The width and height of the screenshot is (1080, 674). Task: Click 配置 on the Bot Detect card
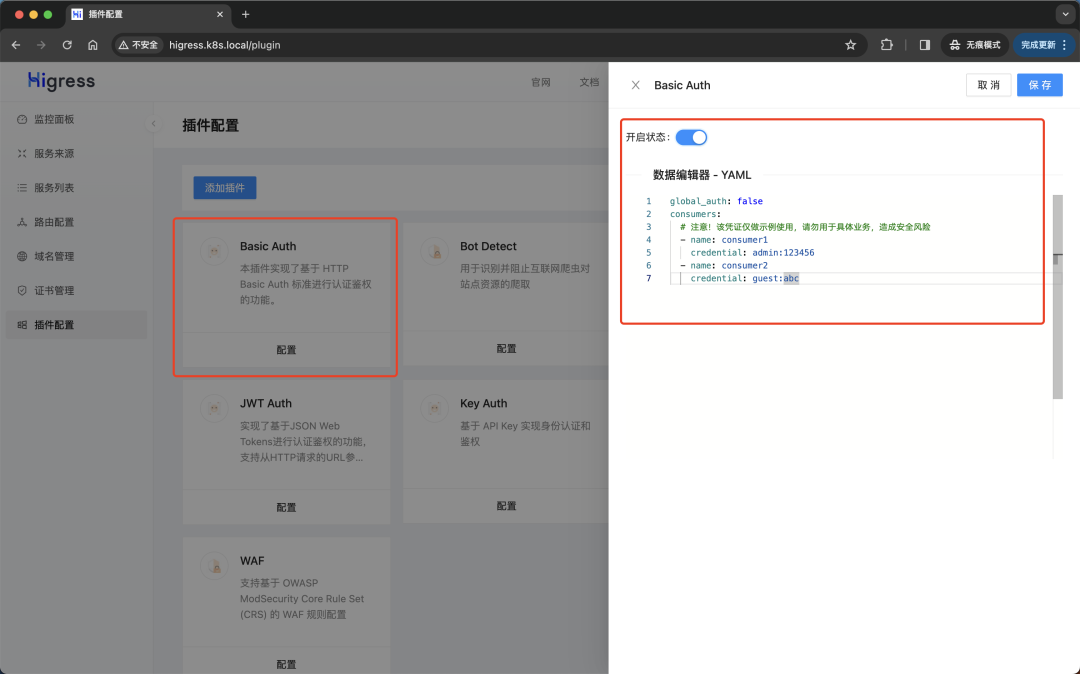506,348
